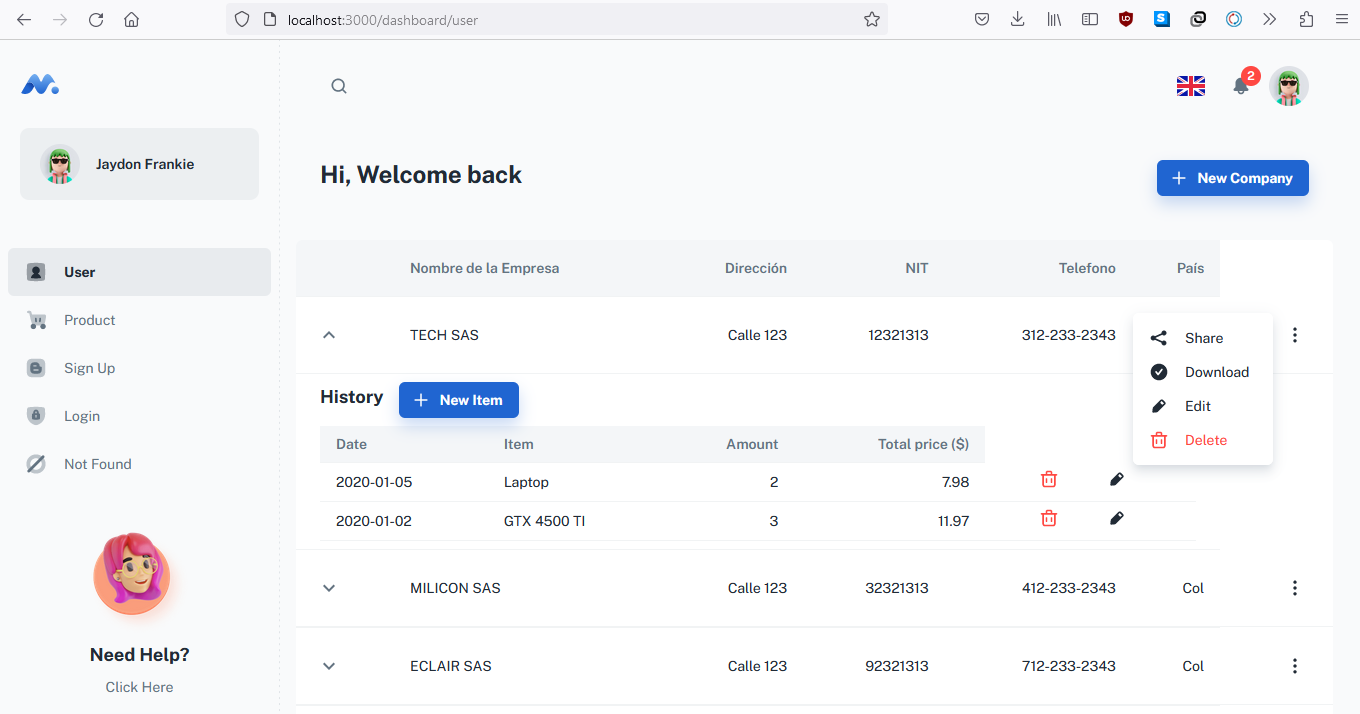Edit the Laptop history item
1360x714 pixels.
[1117, 480]
